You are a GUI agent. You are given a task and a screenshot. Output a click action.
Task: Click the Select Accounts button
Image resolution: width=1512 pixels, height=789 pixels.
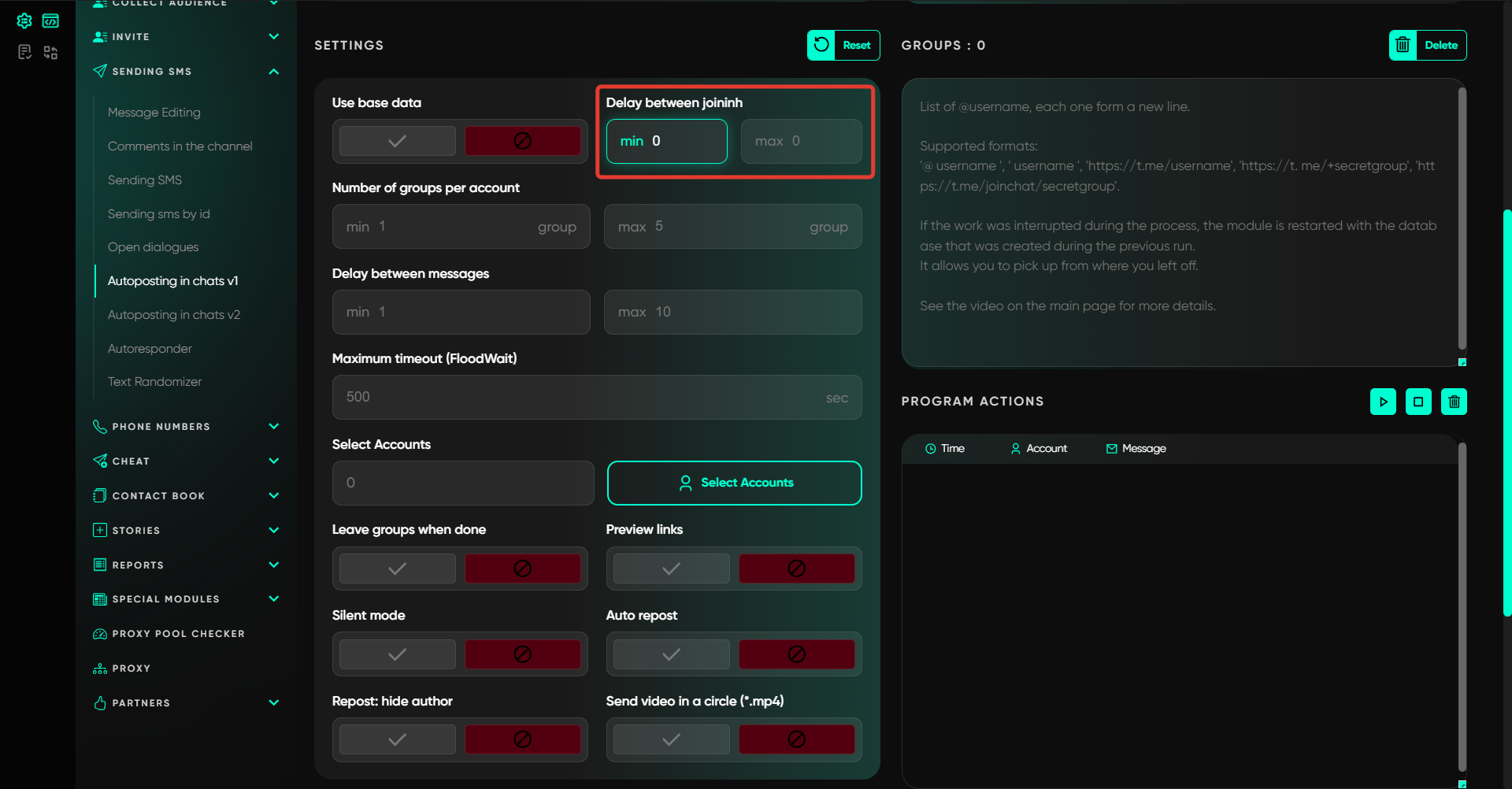[x=734, y=483]
